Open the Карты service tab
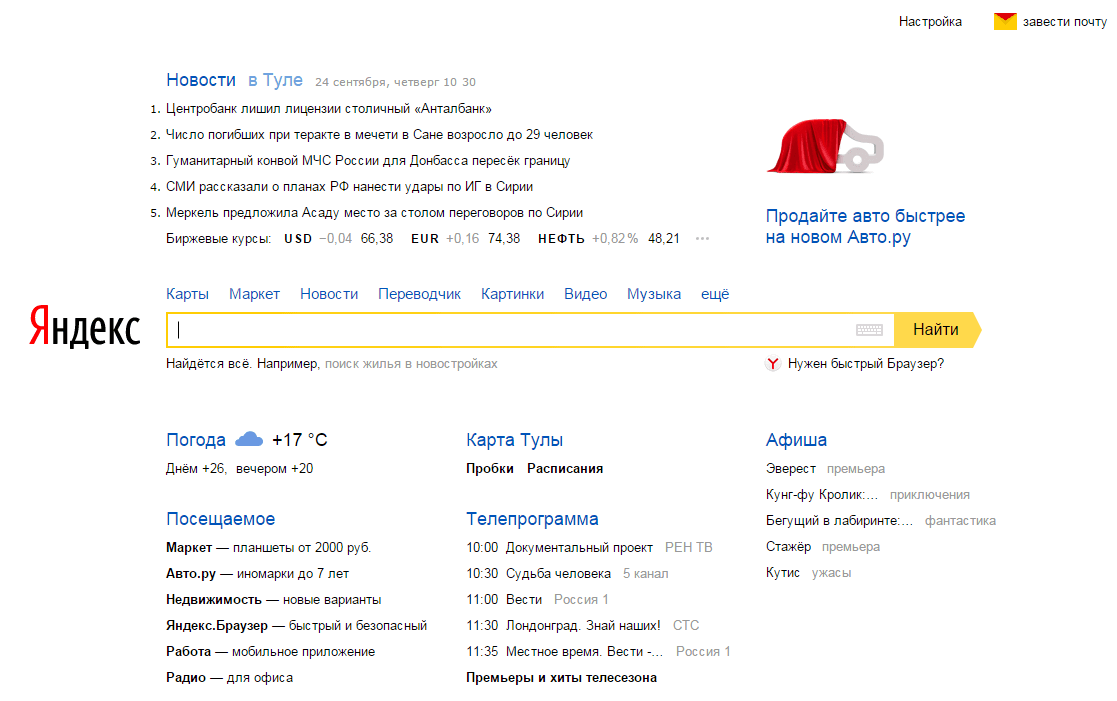Viewport: 1117px width, 701px height. pos(187,294)
